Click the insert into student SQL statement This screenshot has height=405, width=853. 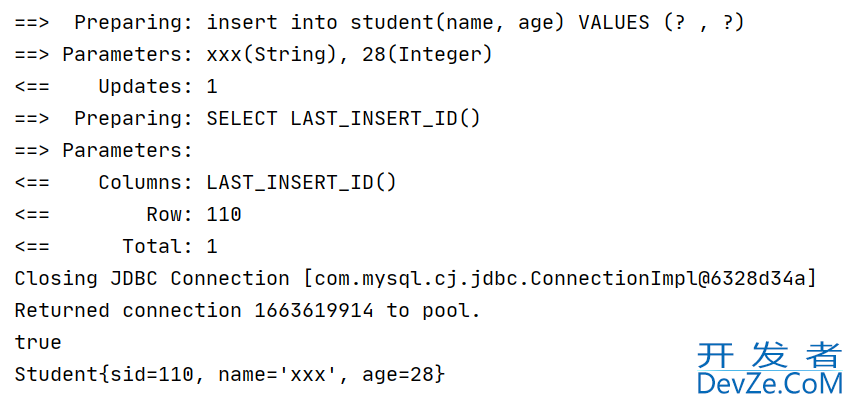tap(475, 23)
